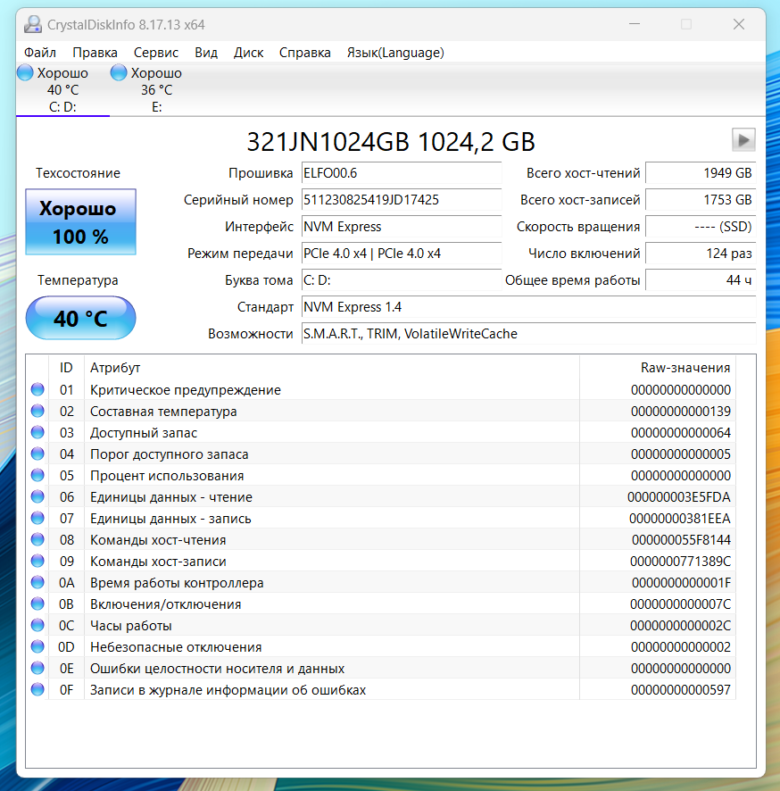Click the status orb of attribute 09
This screenshot has width=780, height=791.
point(37,560)
